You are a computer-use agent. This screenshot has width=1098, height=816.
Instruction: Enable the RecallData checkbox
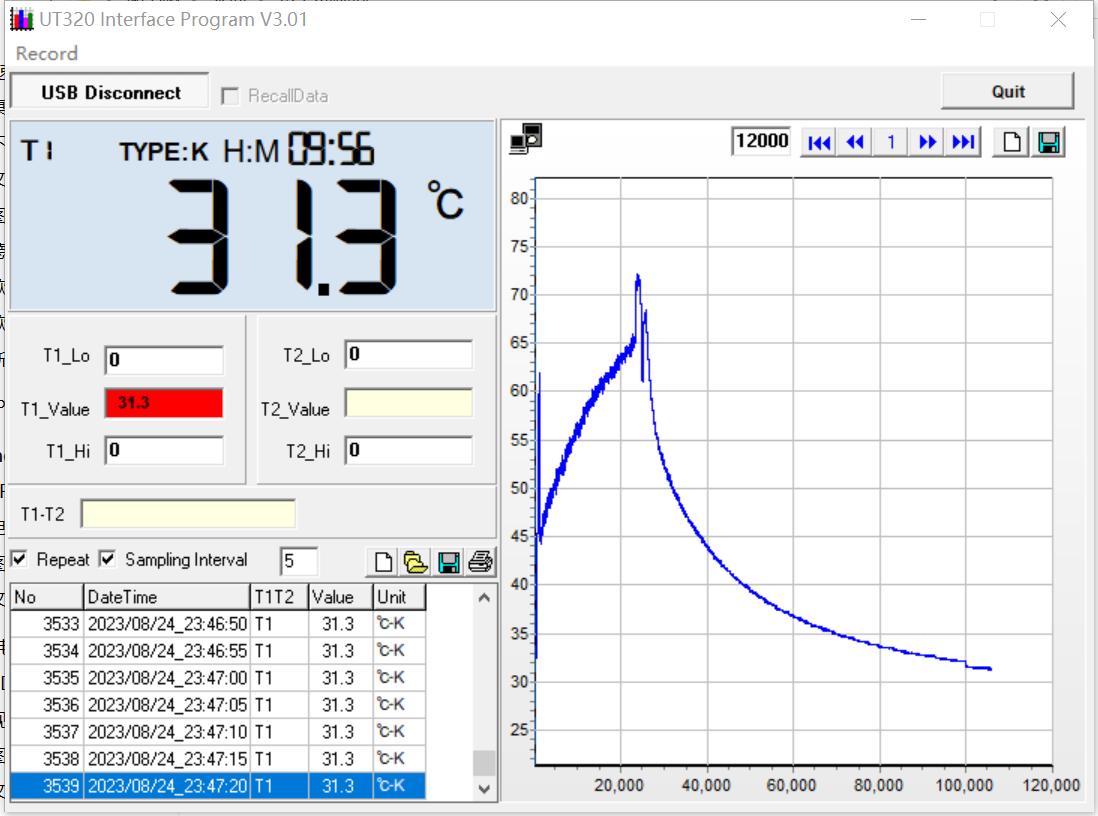point(230,96)
